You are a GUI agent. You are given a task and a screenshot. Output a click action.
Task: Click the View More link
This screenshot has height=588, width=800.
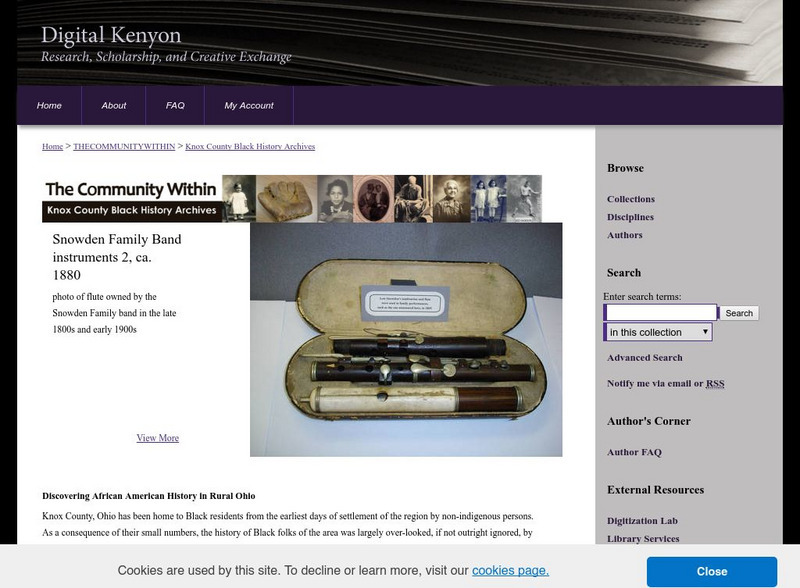pos(158,438)
